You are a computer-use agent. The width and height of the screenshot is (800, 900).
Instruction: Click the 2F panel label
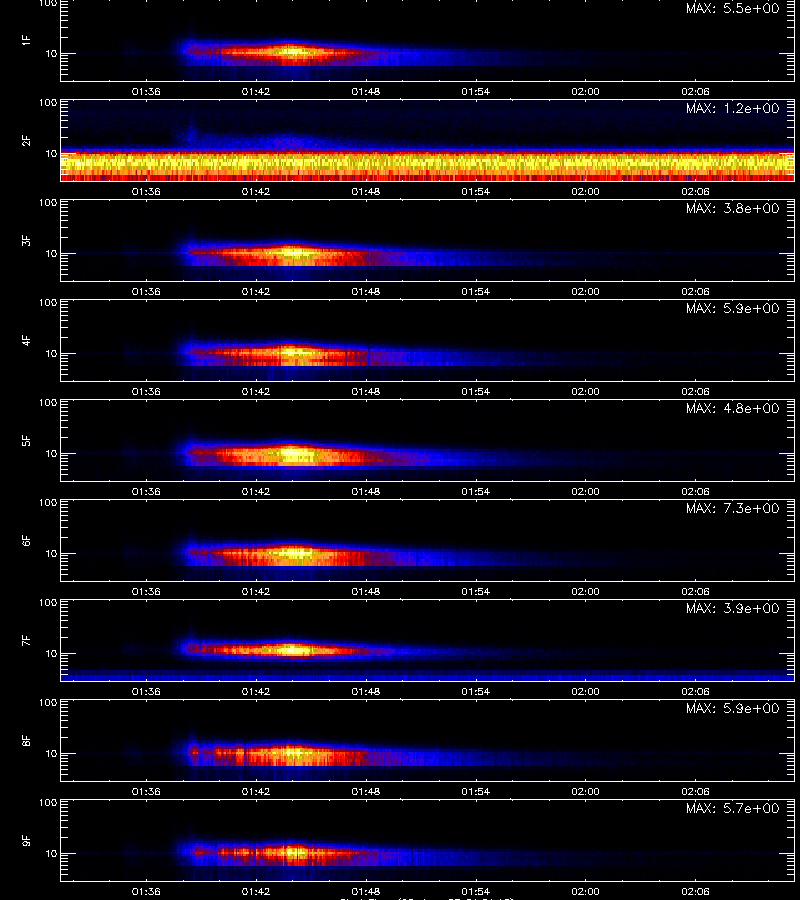coord(26,141)
